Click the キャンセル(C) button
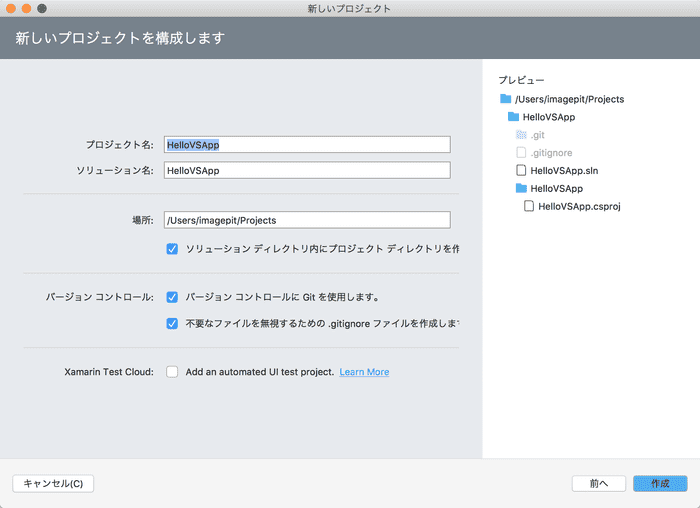The image size is (700, 508). click(x=53, y=483)
